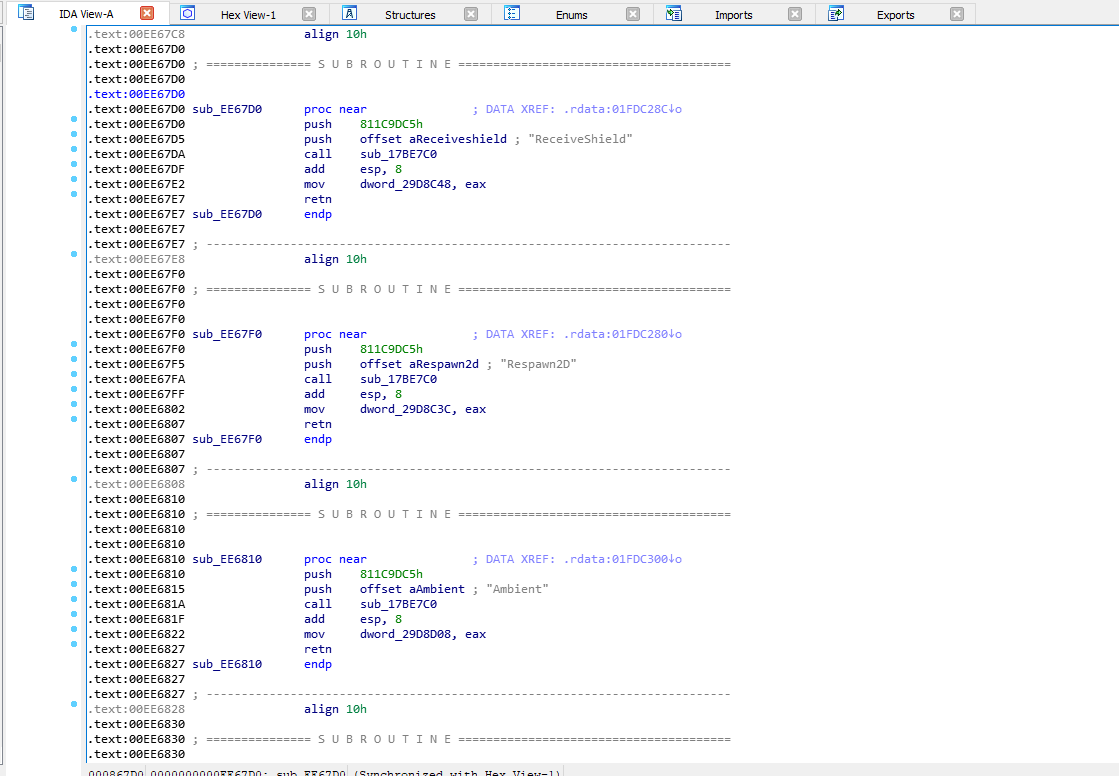Toggle breakpoint dot at align 00EE67E8
1119x776 pixels.
pos(74,254)
